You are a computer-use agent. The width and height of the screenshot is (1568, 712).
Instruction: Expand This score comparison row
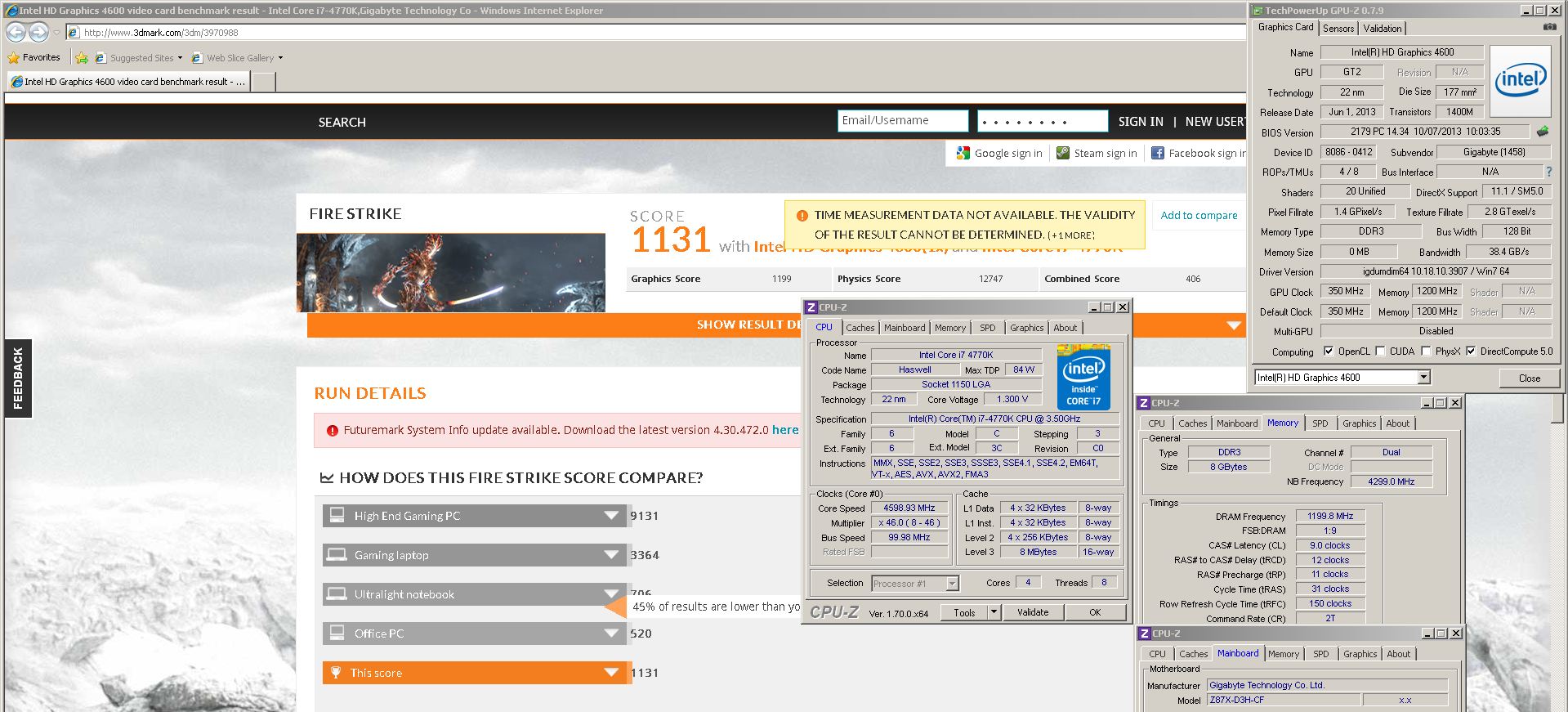pos(610,673)
